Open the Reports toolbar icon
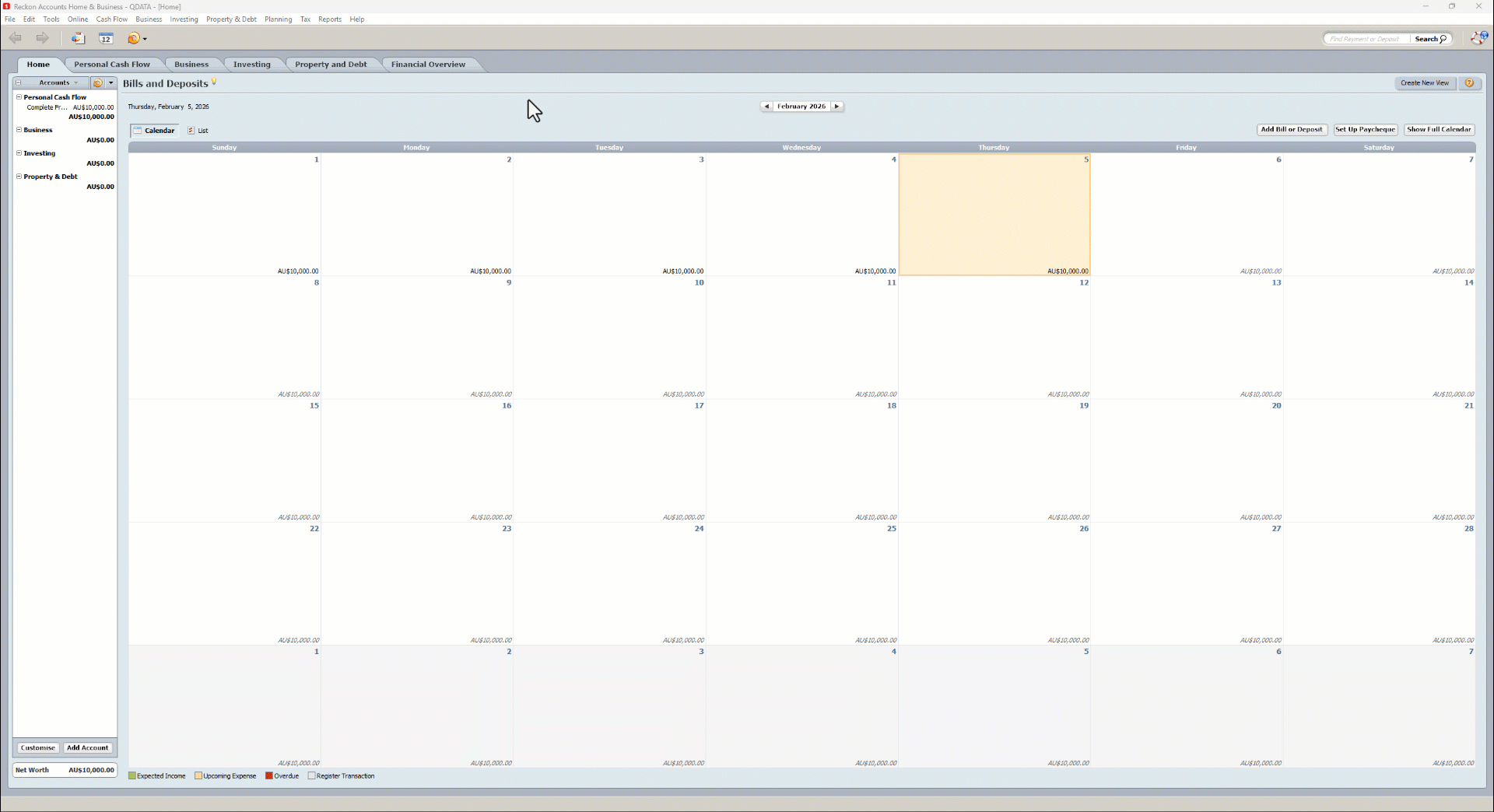This screenshot has width=1494, height=812. click(78, 38)
